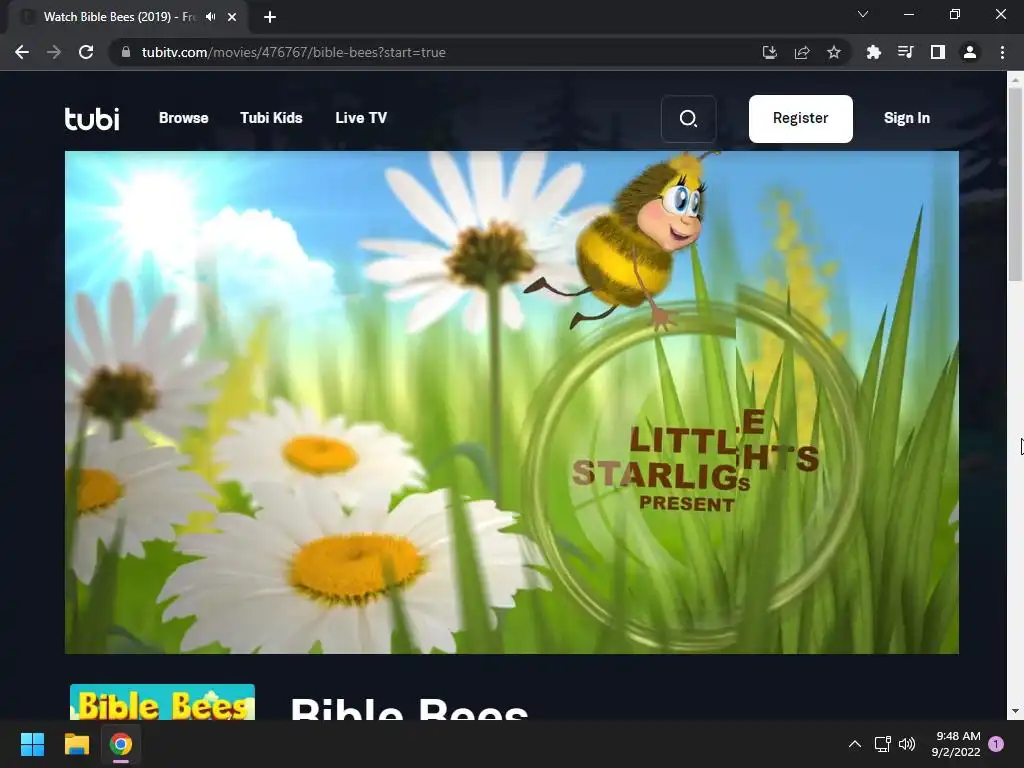
Task: Open File Explorer from taskbar
Action: coord(76,744)
